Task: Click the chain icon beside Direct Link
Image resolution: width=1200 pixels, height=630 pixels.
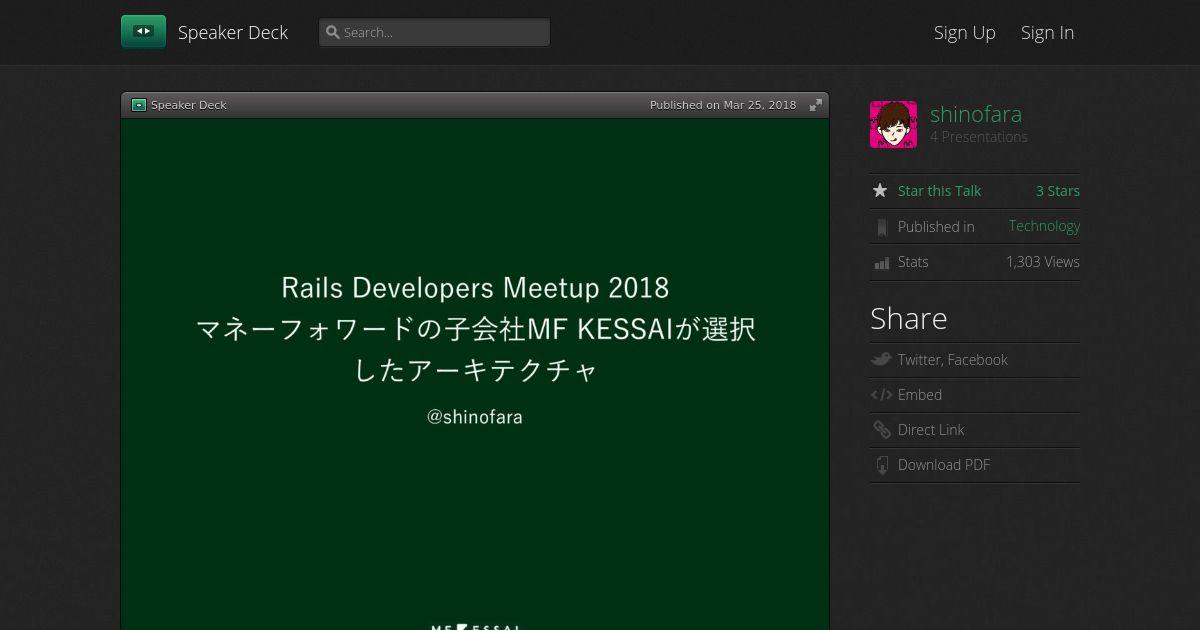Action: pos(881,430)
